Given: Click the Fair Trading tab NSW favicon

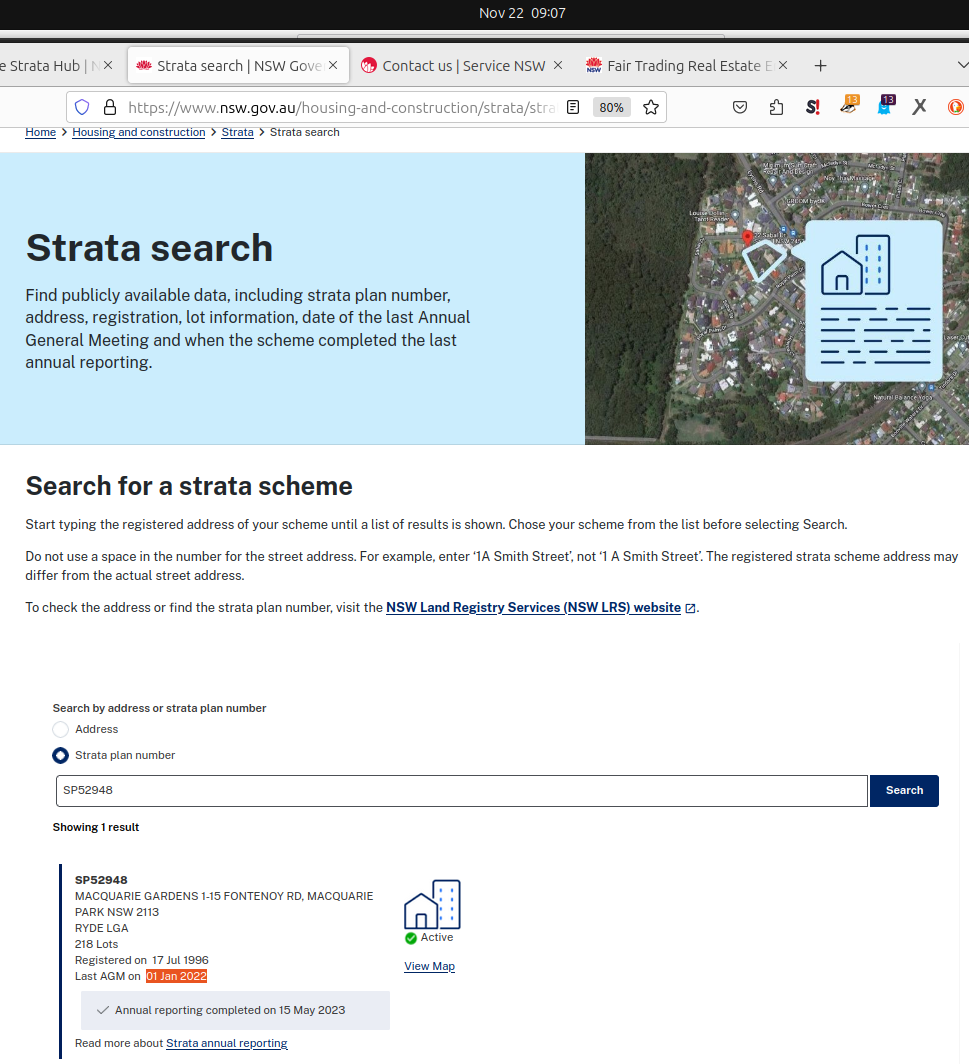Looking at the screenshot, I should coord(594,65).
